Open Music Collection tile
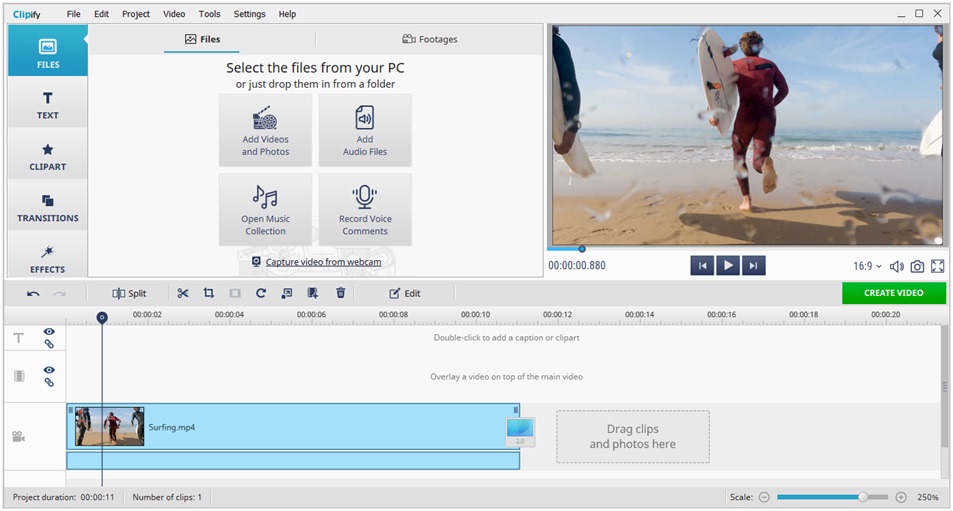Screen dimensions: 953x511 click(x=265, y=210)
